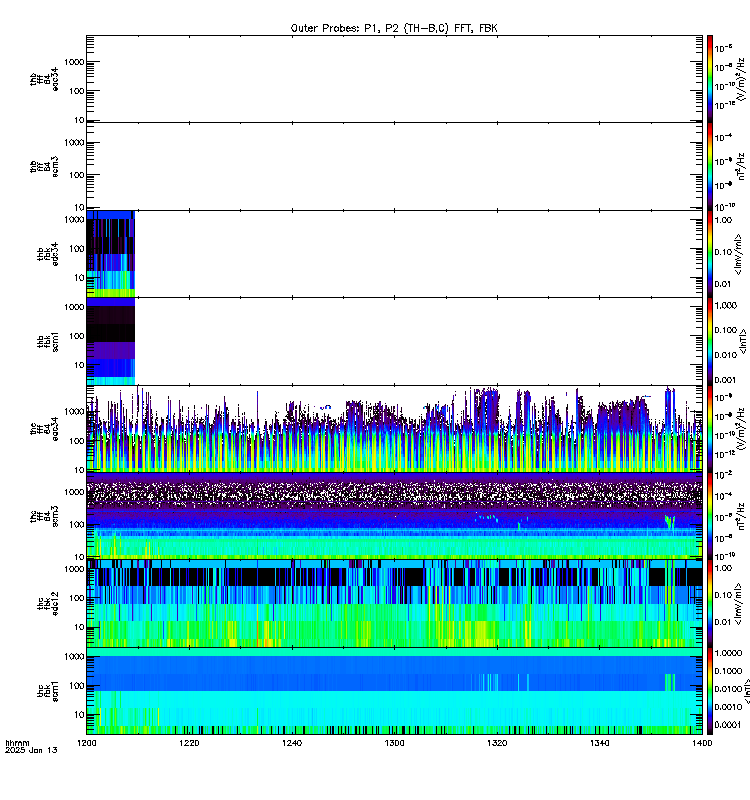Click the color bar beside the thc eac34 panel
Screen dimensions: 750x800
[x=710, y=429]
